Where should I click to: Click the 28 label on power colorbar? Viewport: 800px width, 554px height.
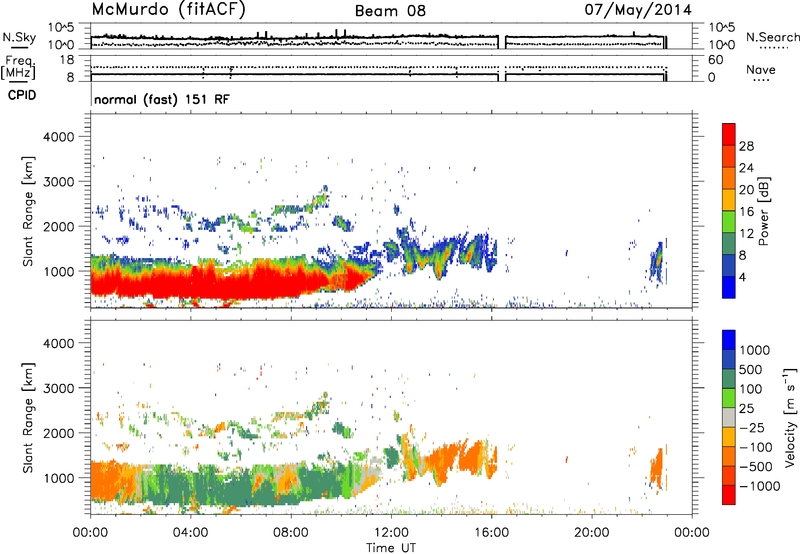pos(746,146)
